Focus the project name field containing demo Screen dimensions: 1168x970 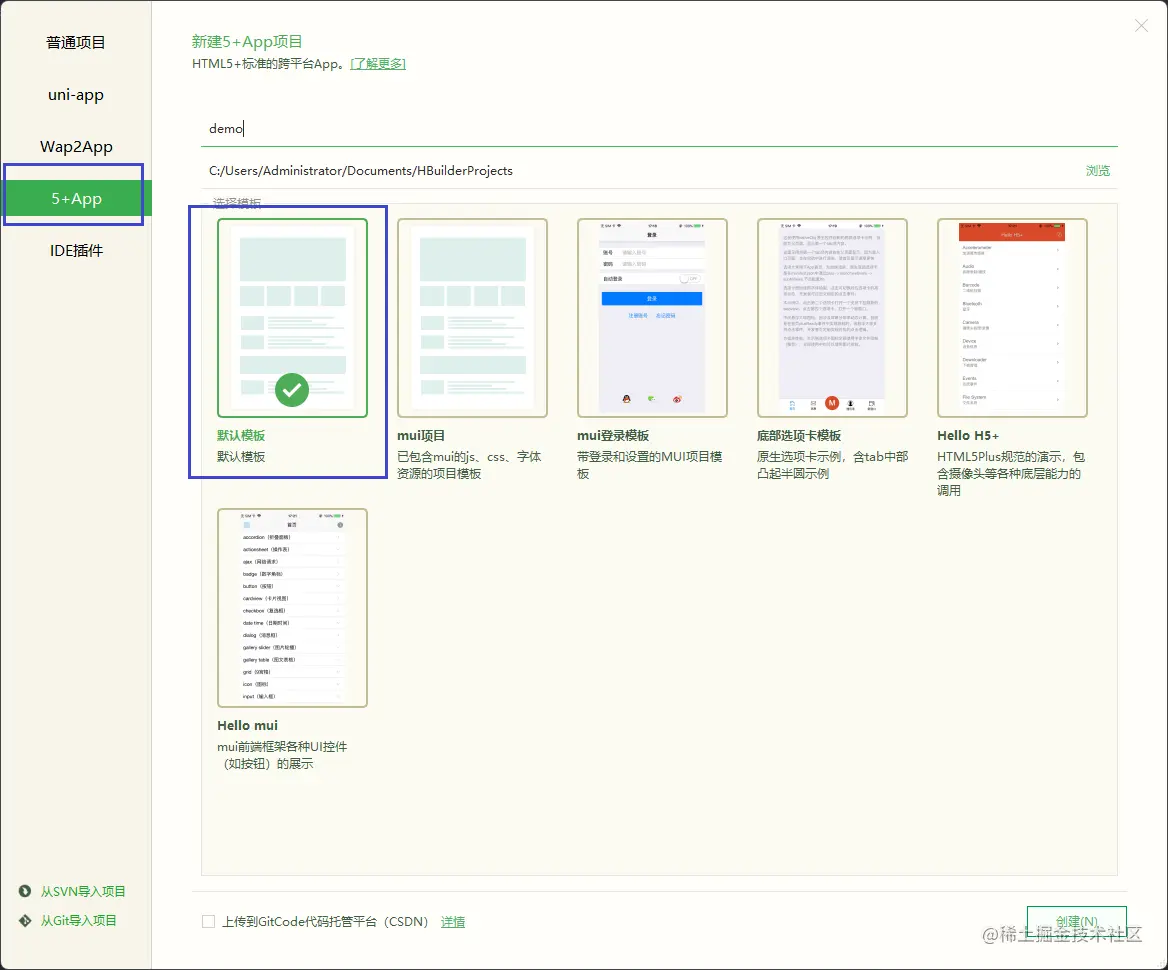click(659, 129)
